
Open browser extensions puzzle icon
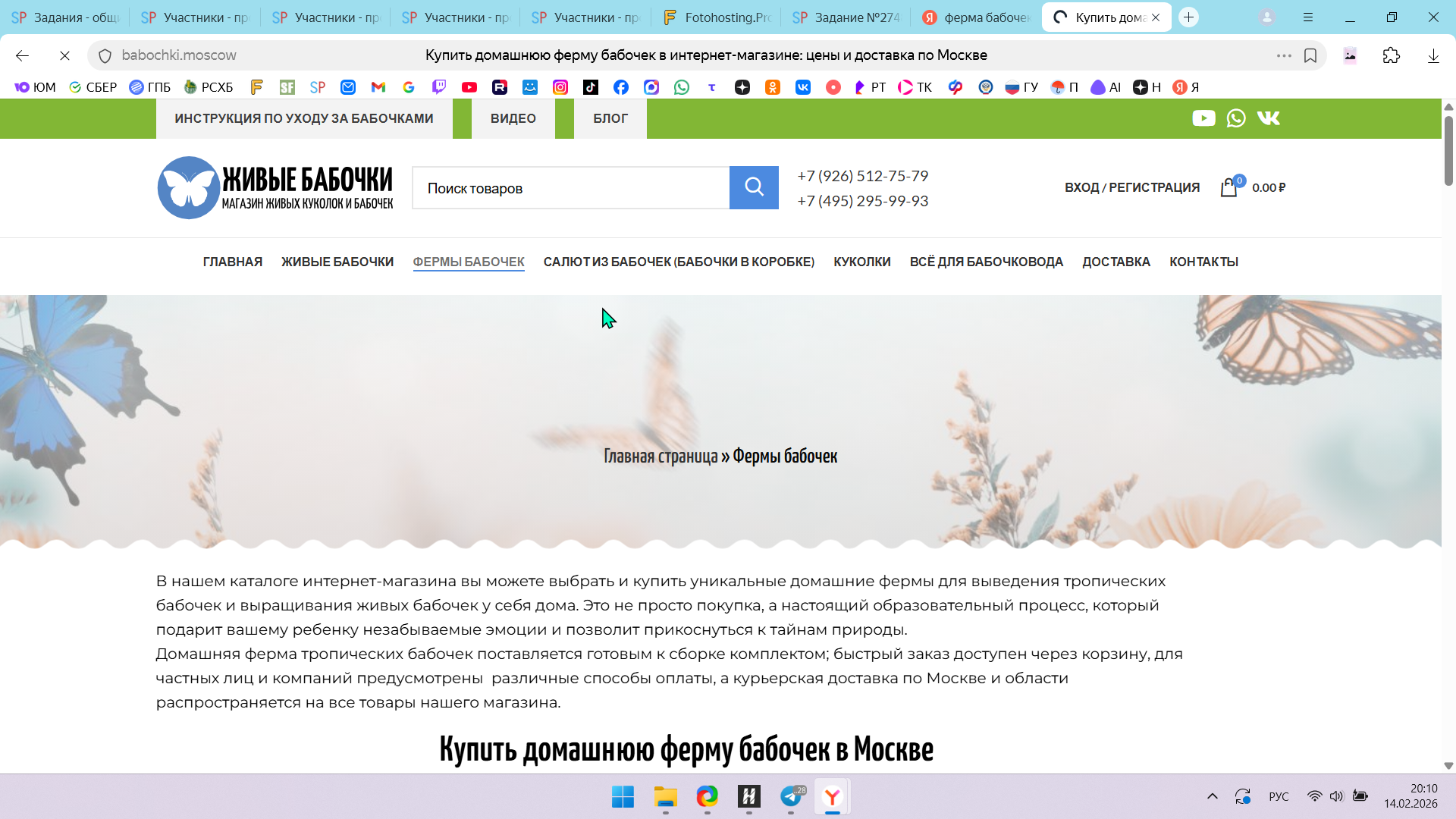point(1391,55)
